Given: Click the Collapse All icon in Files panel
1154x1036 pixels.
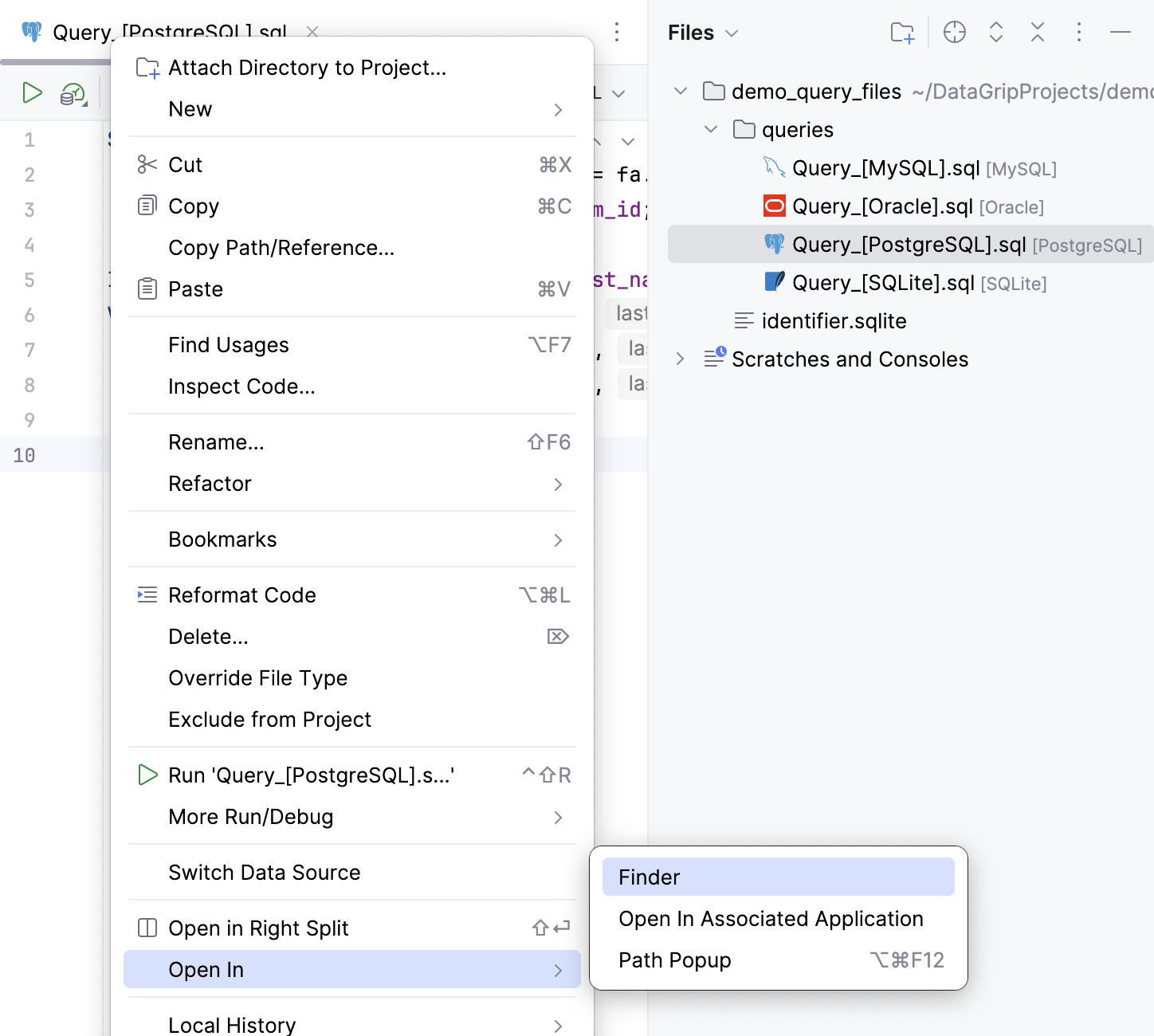Looking at the screenshot, I should click(1037, 33).
